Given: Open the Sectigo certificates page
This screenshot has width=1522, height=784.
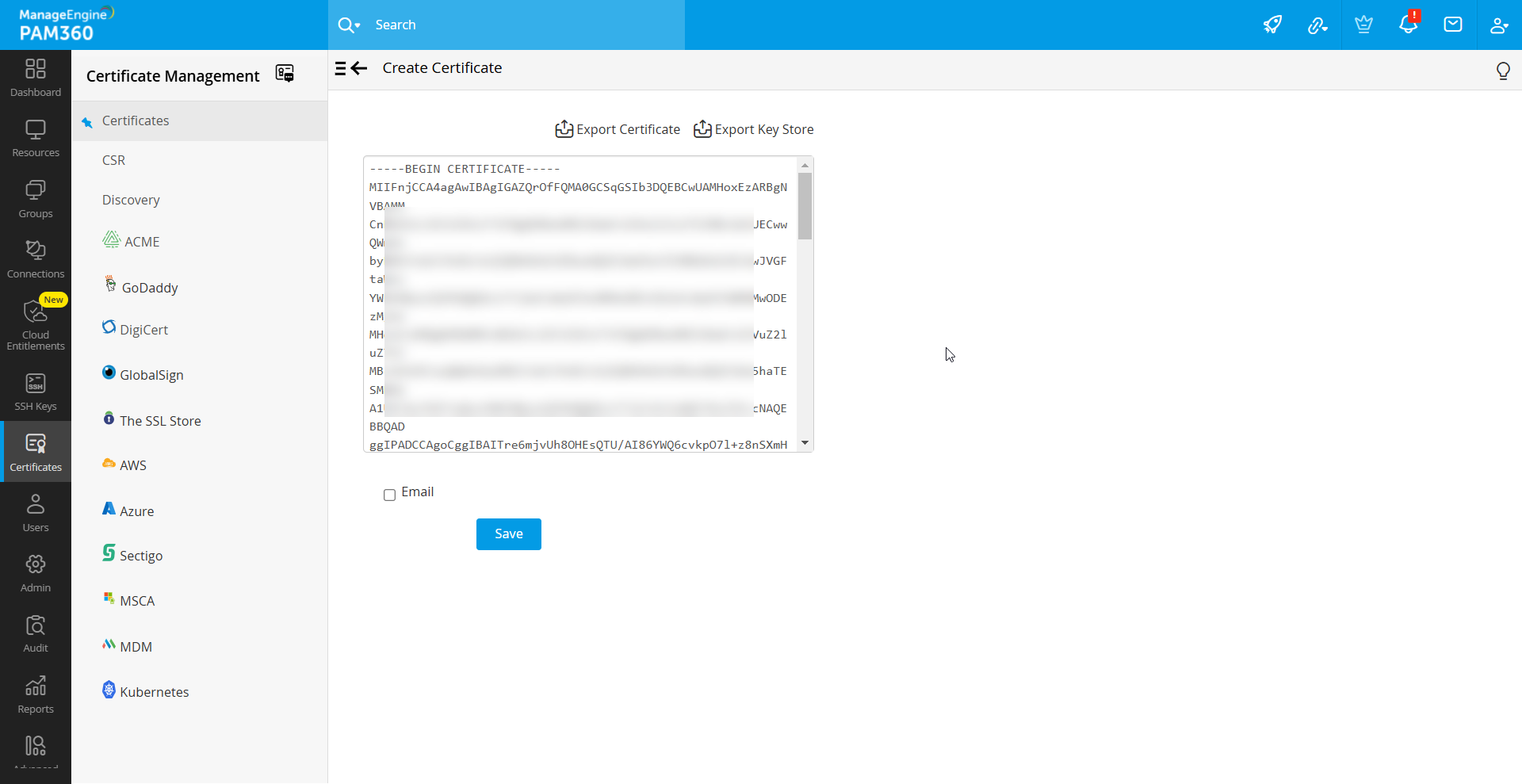Looking at the screenshot, I should coord(132,555).
